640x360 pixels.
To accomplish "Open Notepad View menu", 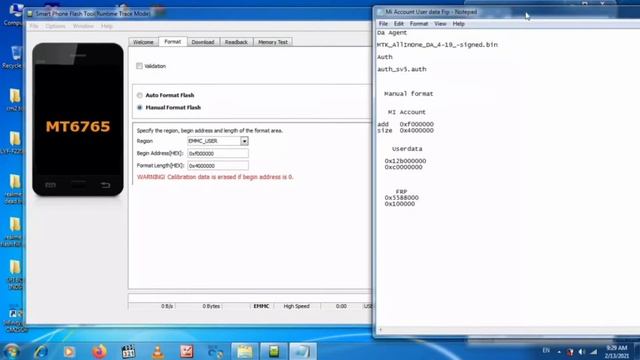I will point(440,24).
